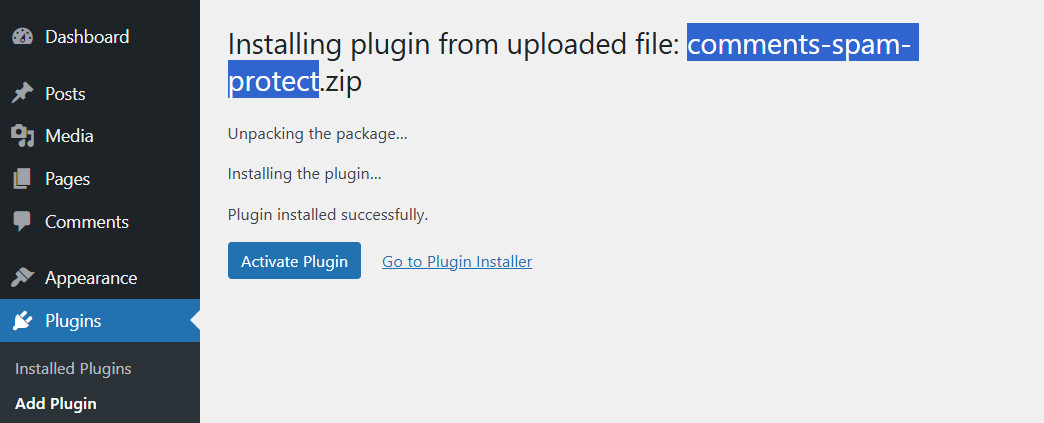Click the Dashboard gauge icon
Viewport: 1044px width, 423px height.
[22, 37]
